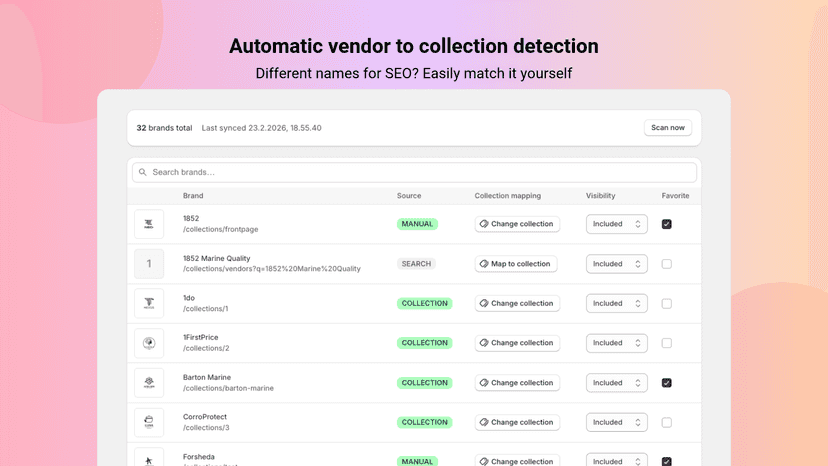Image resolution: width=828 pixels, height=466 pixels.
Task: Click the 1852 brand logo thumbnail
Action: [x=149, y=224]
